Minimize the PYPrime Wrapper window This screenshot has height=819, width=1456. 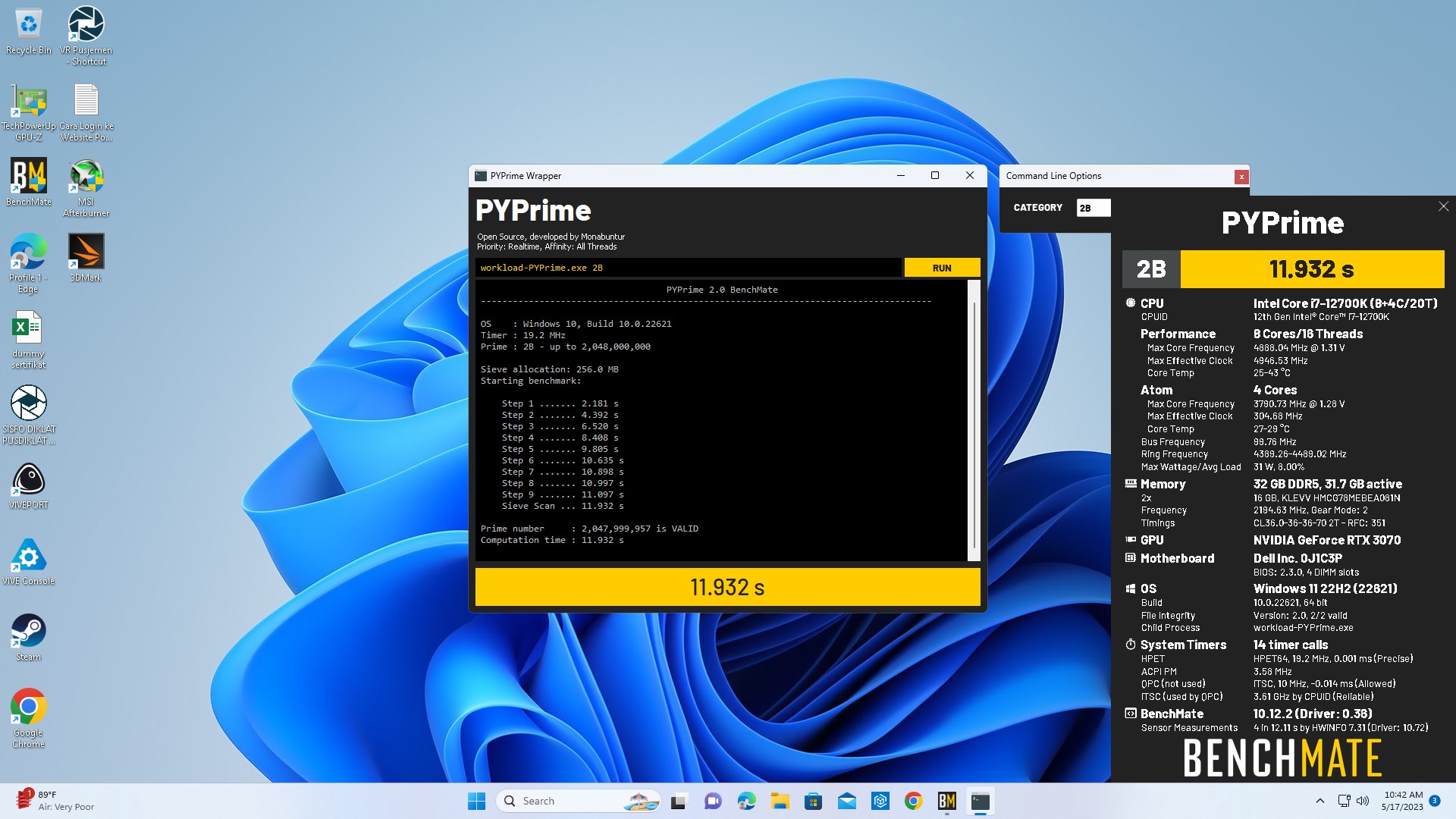point(901,175)
